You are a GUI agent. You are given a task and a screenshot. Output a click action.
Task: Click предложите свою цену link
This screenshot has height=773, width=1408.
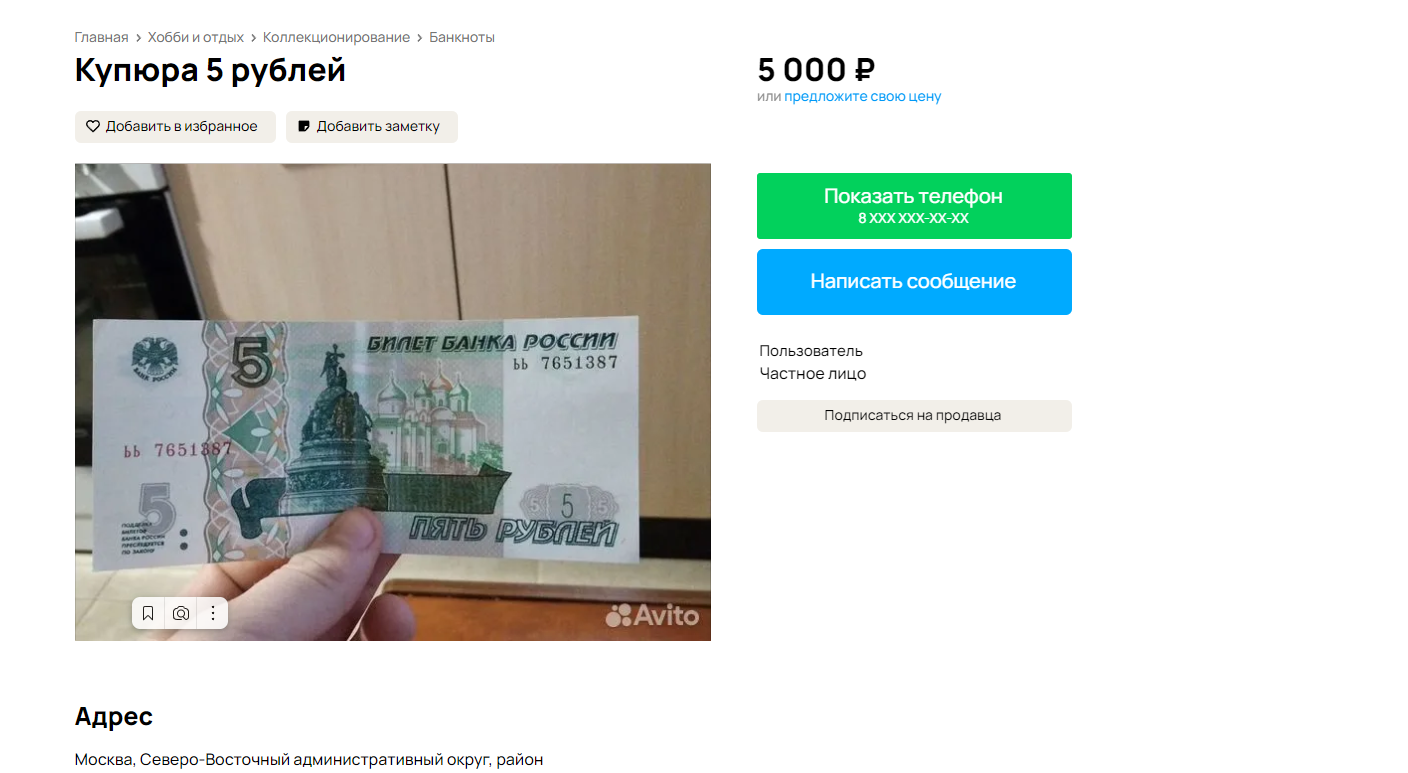click(x=863, y=97)
